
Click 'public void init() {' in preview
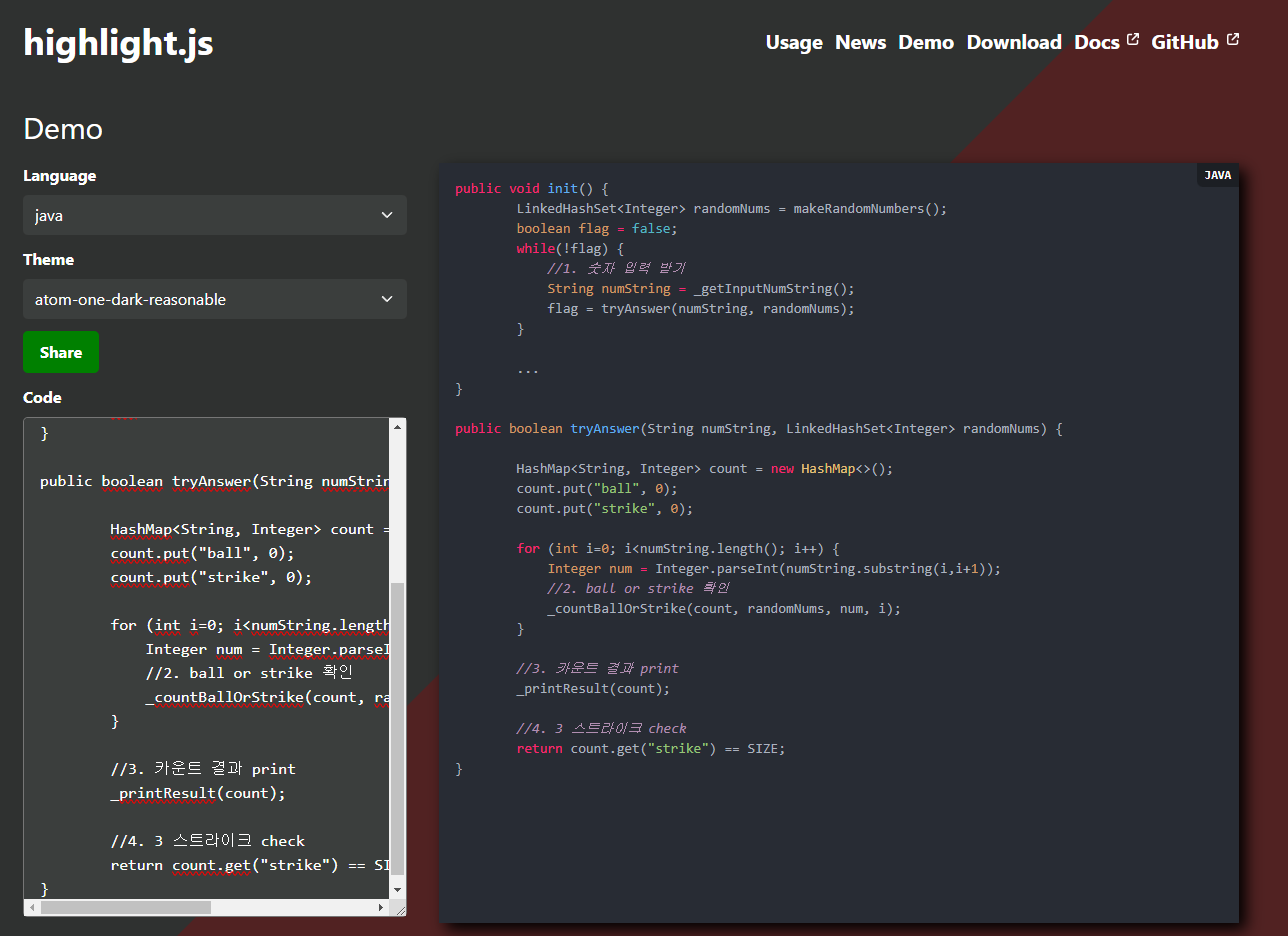(531, 188)
